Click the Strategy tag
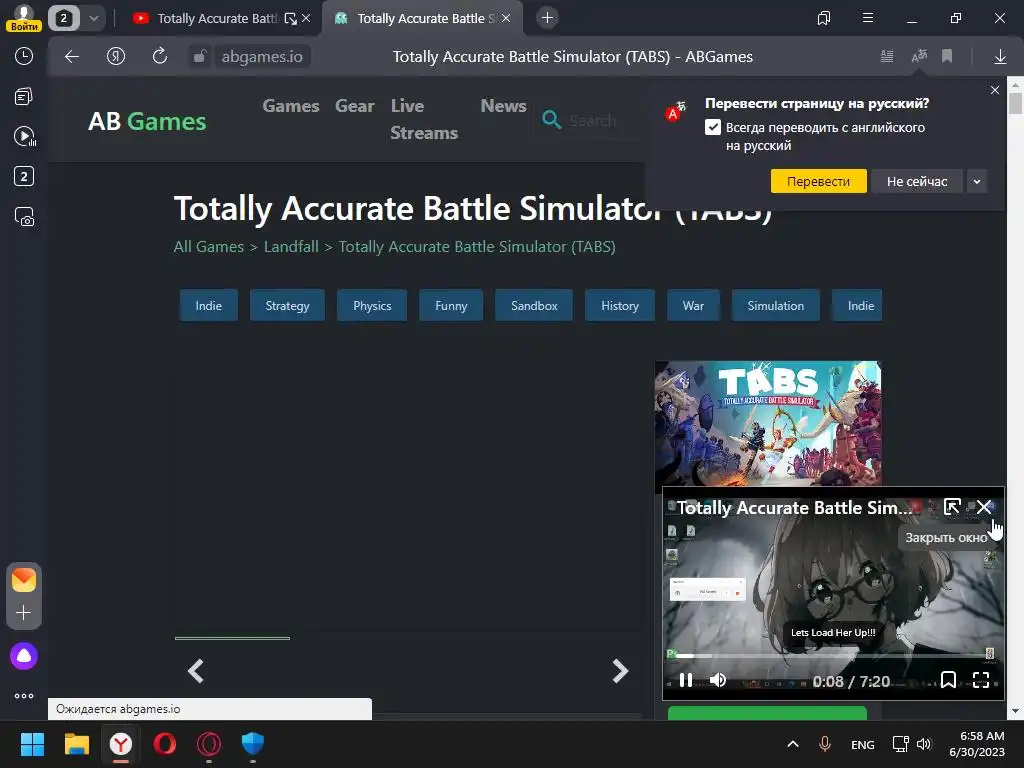Image resolution: width=1024 pixels, height=768 pixels. 287,306
